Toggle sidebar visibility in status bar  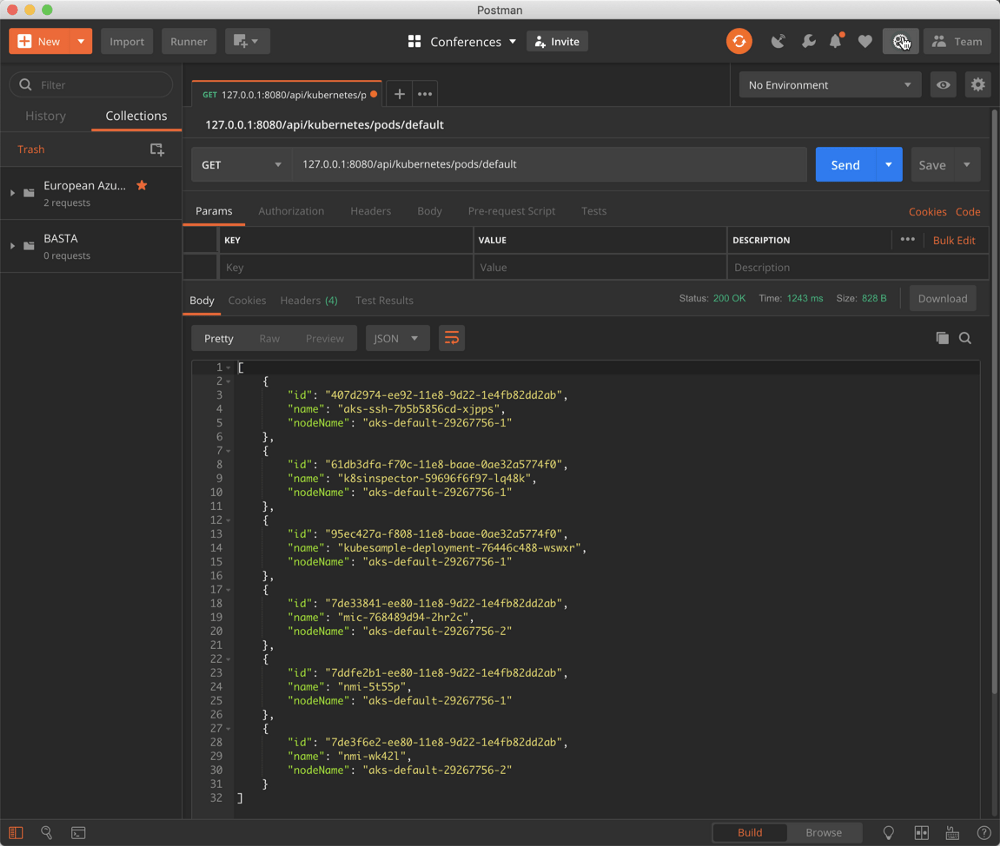(16, 832)
